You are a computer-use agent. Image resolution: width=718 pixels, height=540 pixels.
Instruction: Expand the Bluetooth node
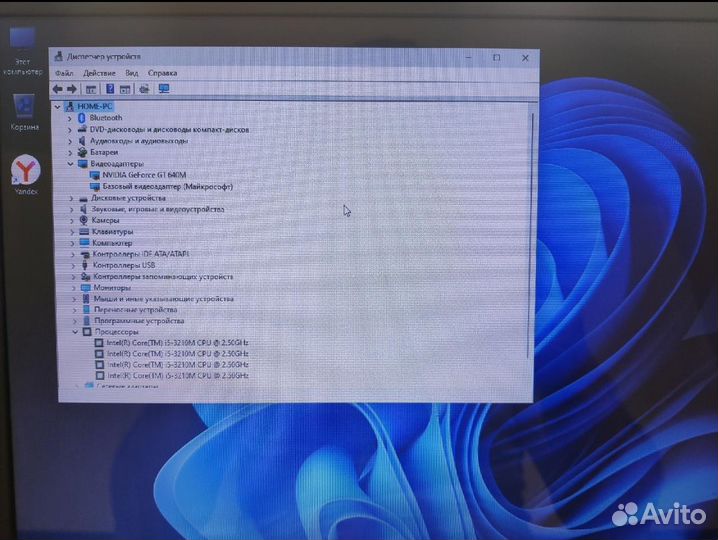pyautogui.click(x=70, y=118)
